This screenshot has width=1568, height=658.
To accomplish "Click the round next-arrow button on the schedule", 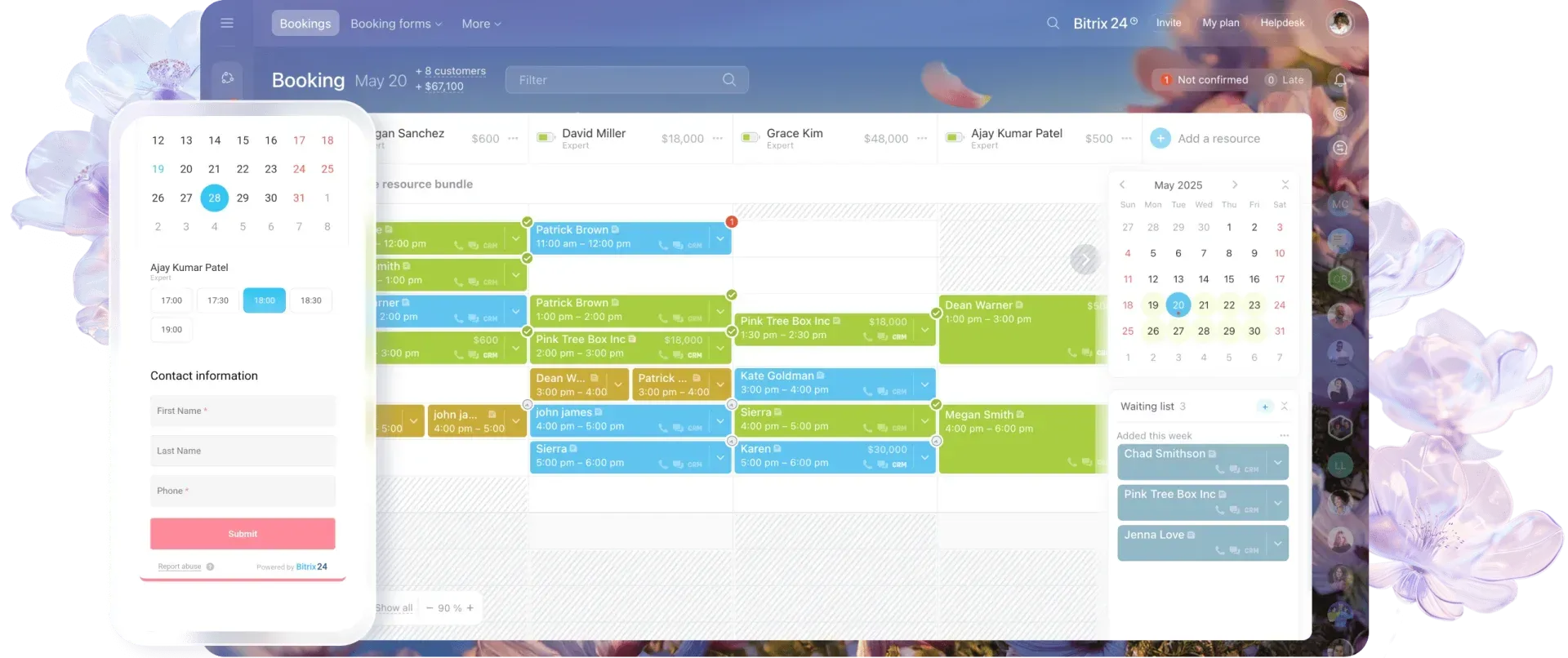I will (x=1085, y=260).
